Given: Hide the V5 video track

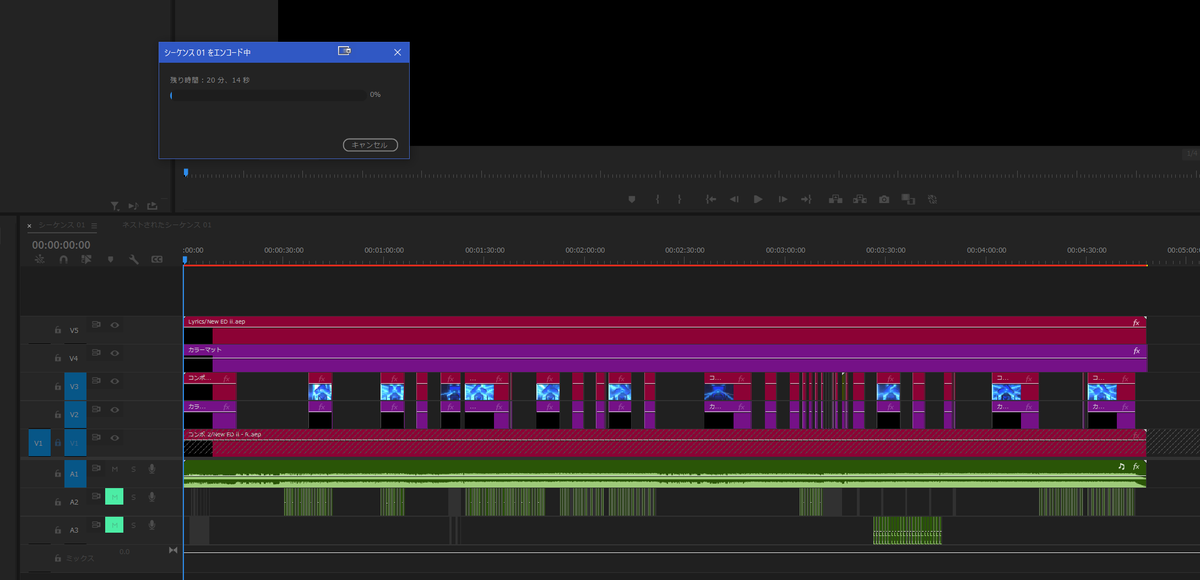Looking at the screenshot, I should (x=115, y=325).
